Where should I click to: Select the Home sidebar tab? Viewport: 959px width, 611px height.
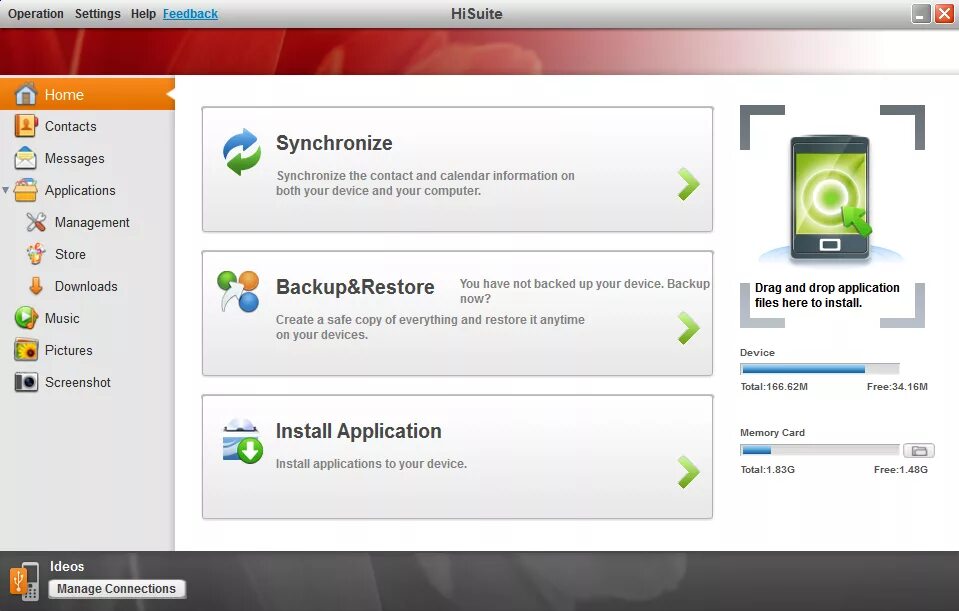pyautogui.click(x=87, y=94)
